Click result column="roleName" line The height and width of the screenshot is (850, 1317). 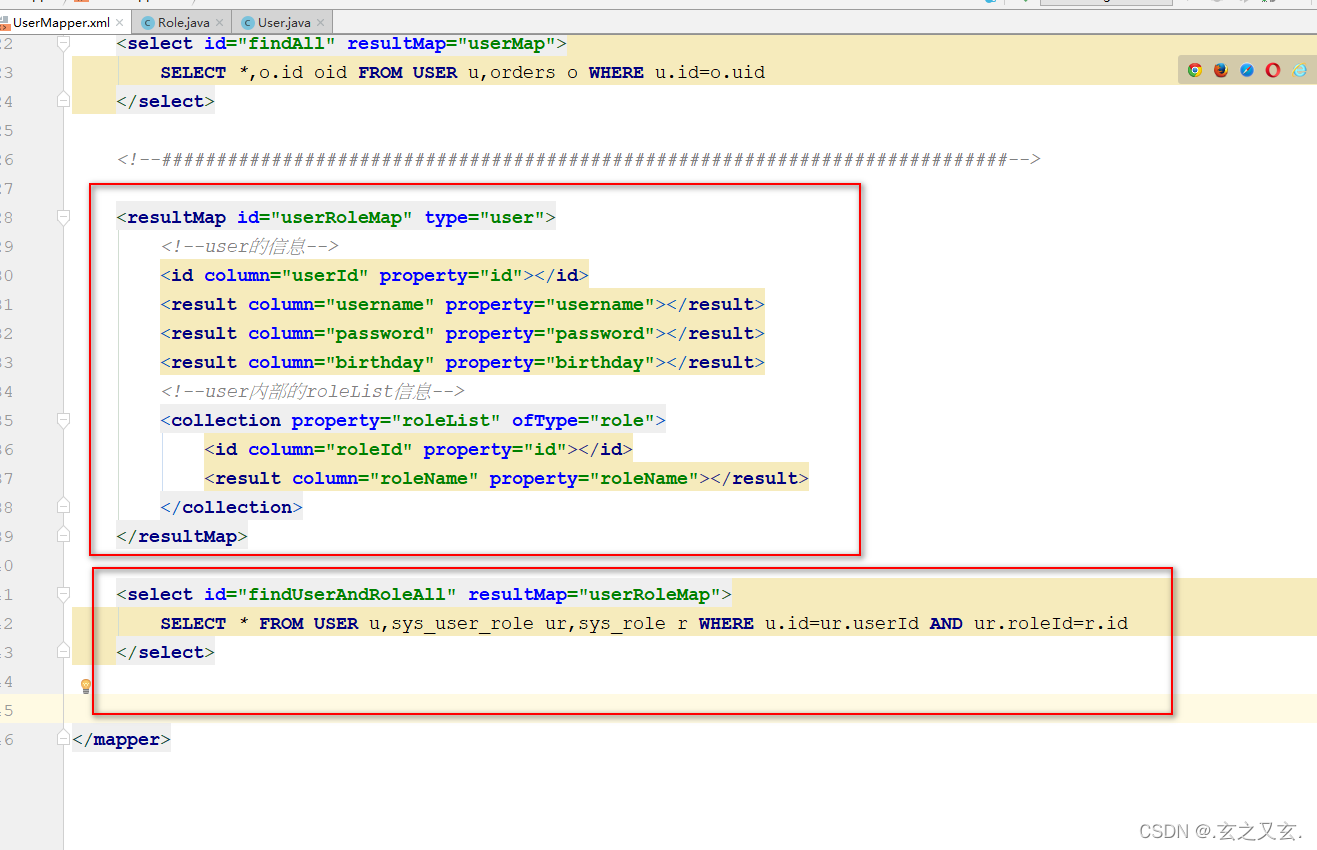click(x=506, y=478)
